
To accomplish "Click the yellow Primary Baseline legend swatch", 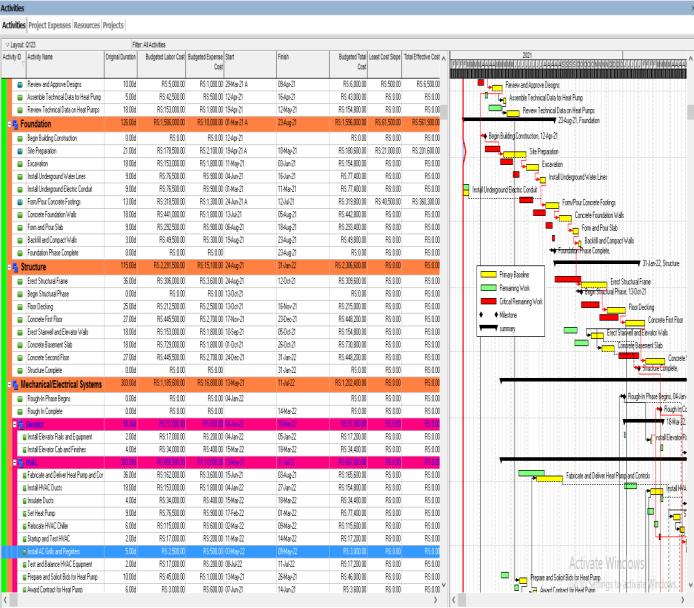I will [488, 275].
